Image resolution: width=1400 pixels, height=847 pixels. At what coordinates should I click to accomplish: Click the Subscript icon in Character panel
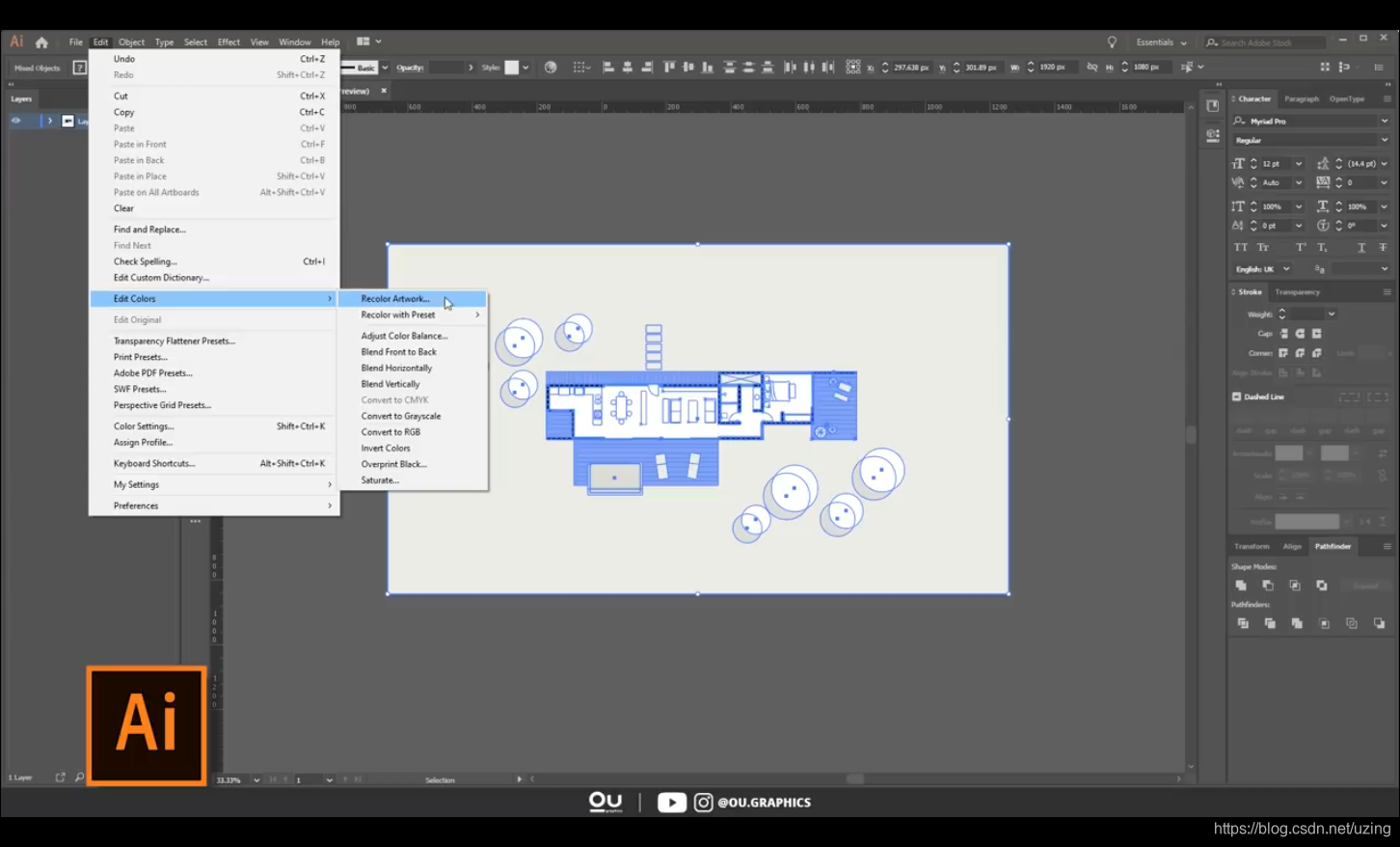pyautogui.click(x=1322, y=248)
